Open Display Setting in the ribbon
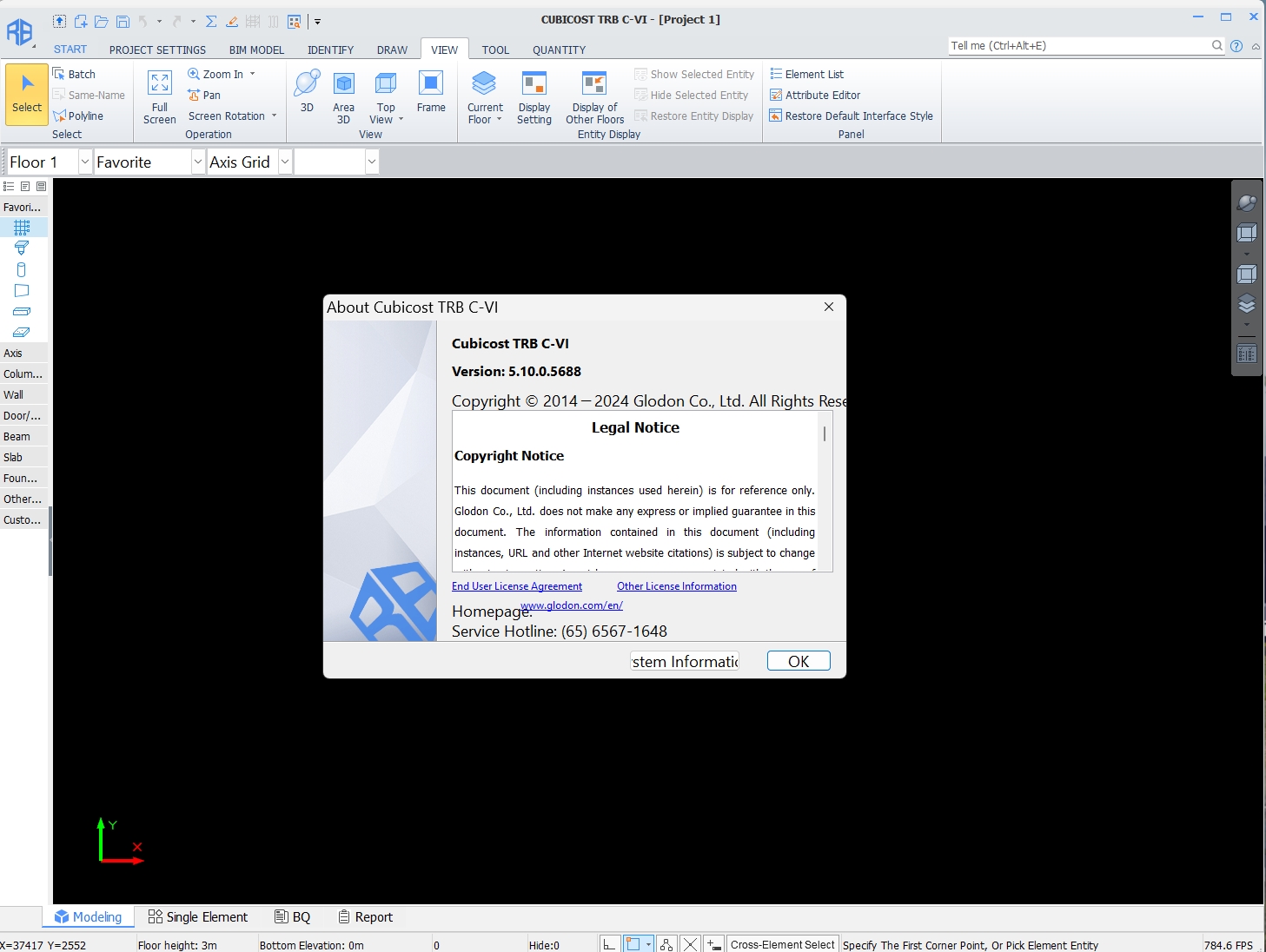This screenshot has width=1266, height=952. pyautogui.click(x=534, y=97)
